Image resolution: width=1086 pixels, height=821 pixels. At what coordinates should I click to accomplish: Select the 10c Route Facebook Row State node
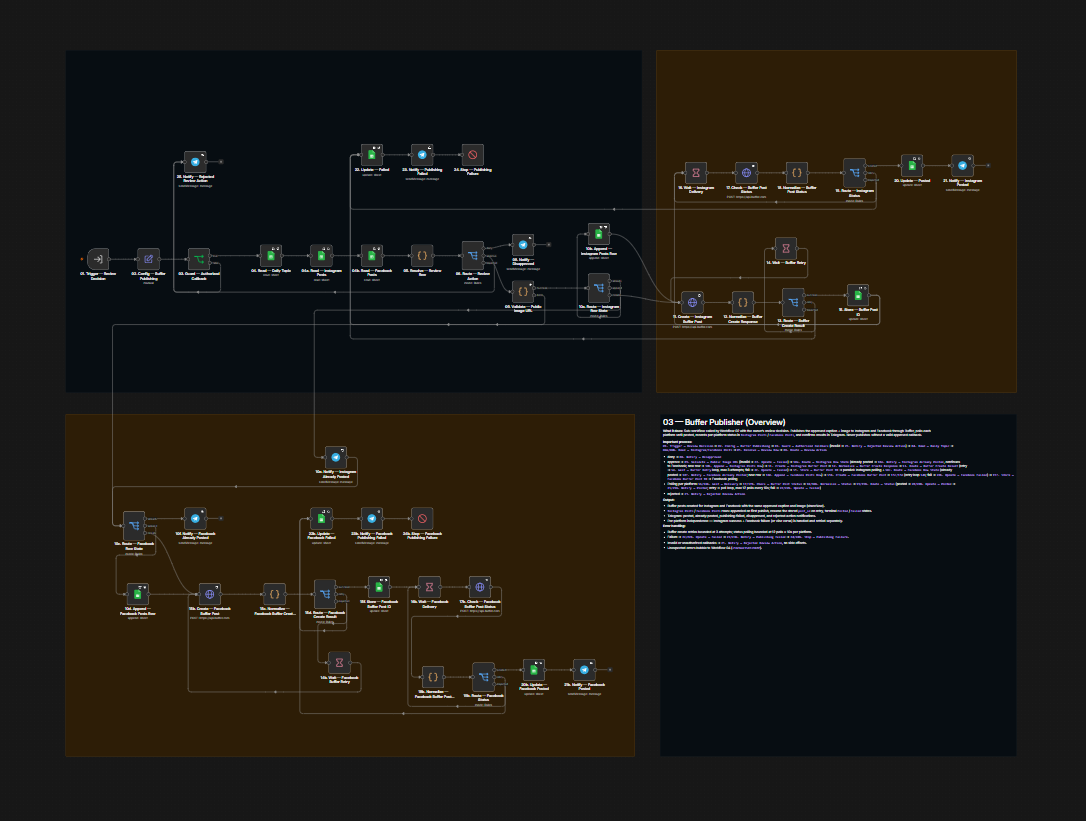point(134,526)
